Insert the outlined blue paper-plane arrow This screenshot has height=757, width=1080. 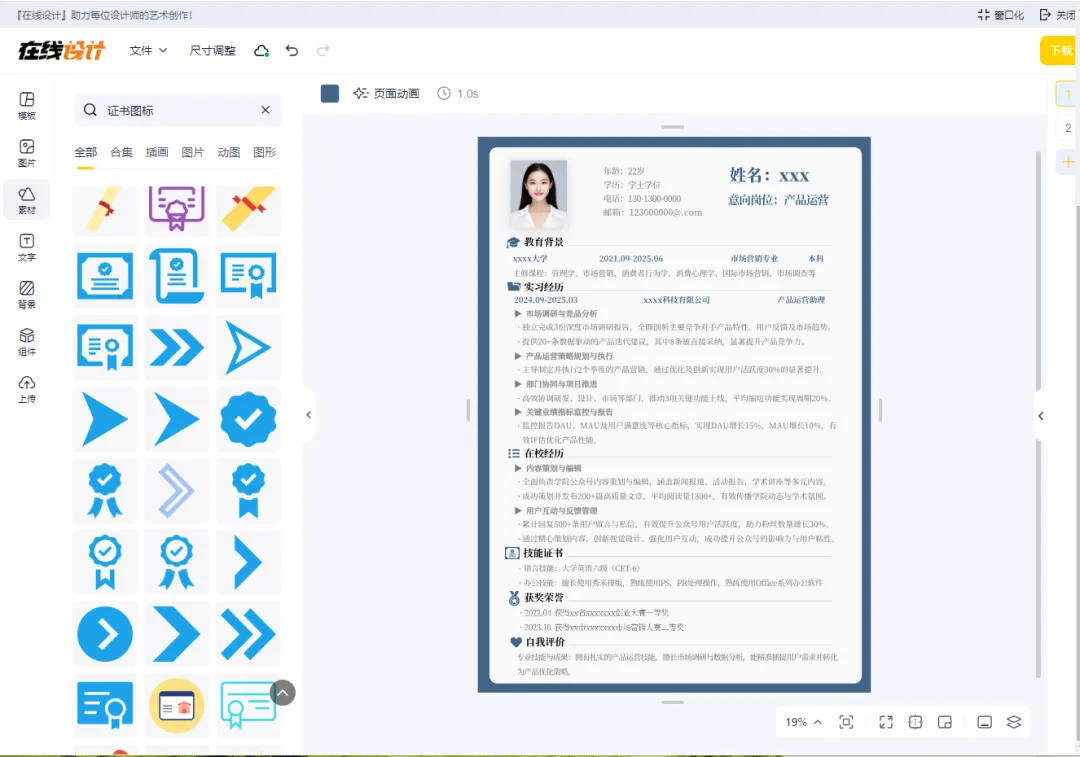coord(249,347)
